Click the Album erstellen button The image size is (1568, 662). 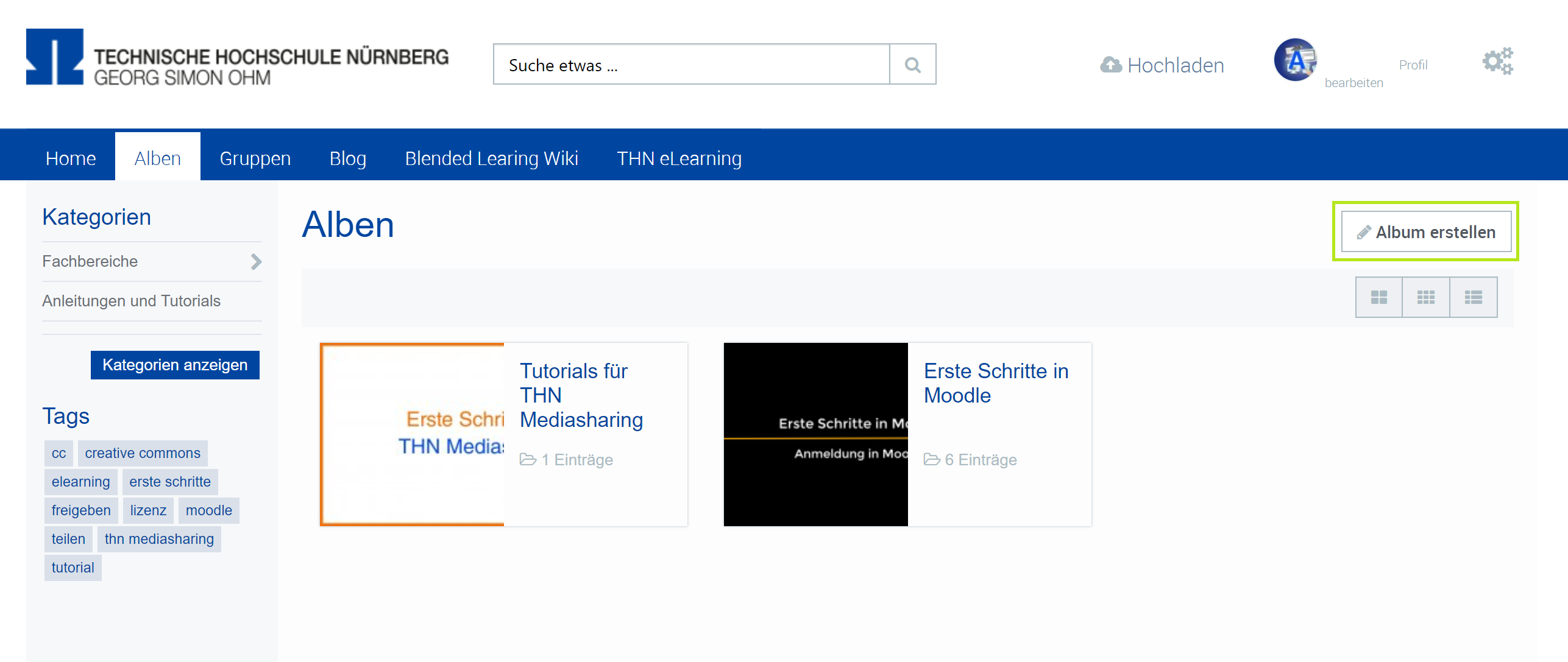coord(1425,232)
